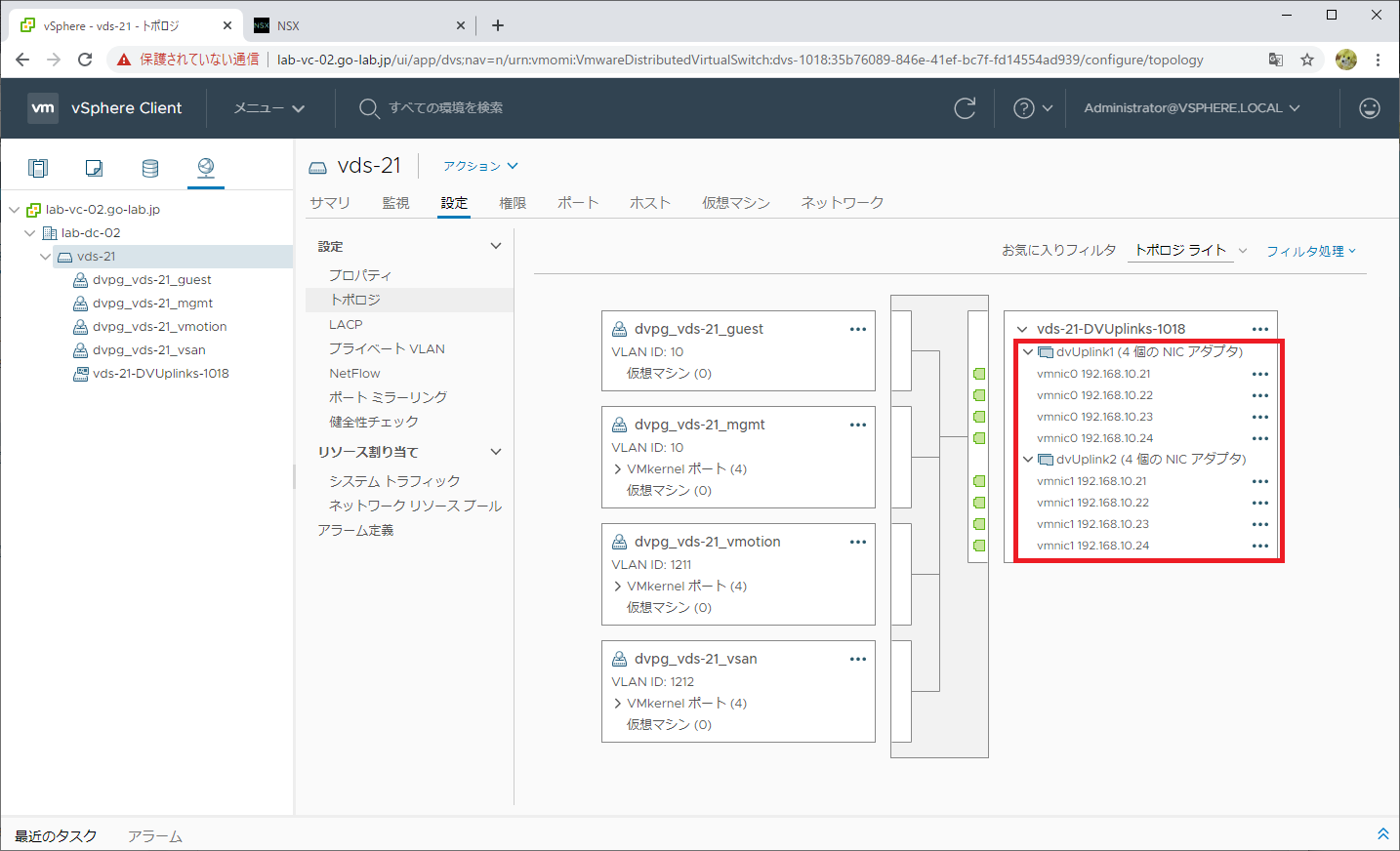The height and width of the screenshot is (851, 1400).
Task: Open ellipsis menu for dvpg_vds-21_guest card
Action: pyautogui.click(x=858, y=329)
